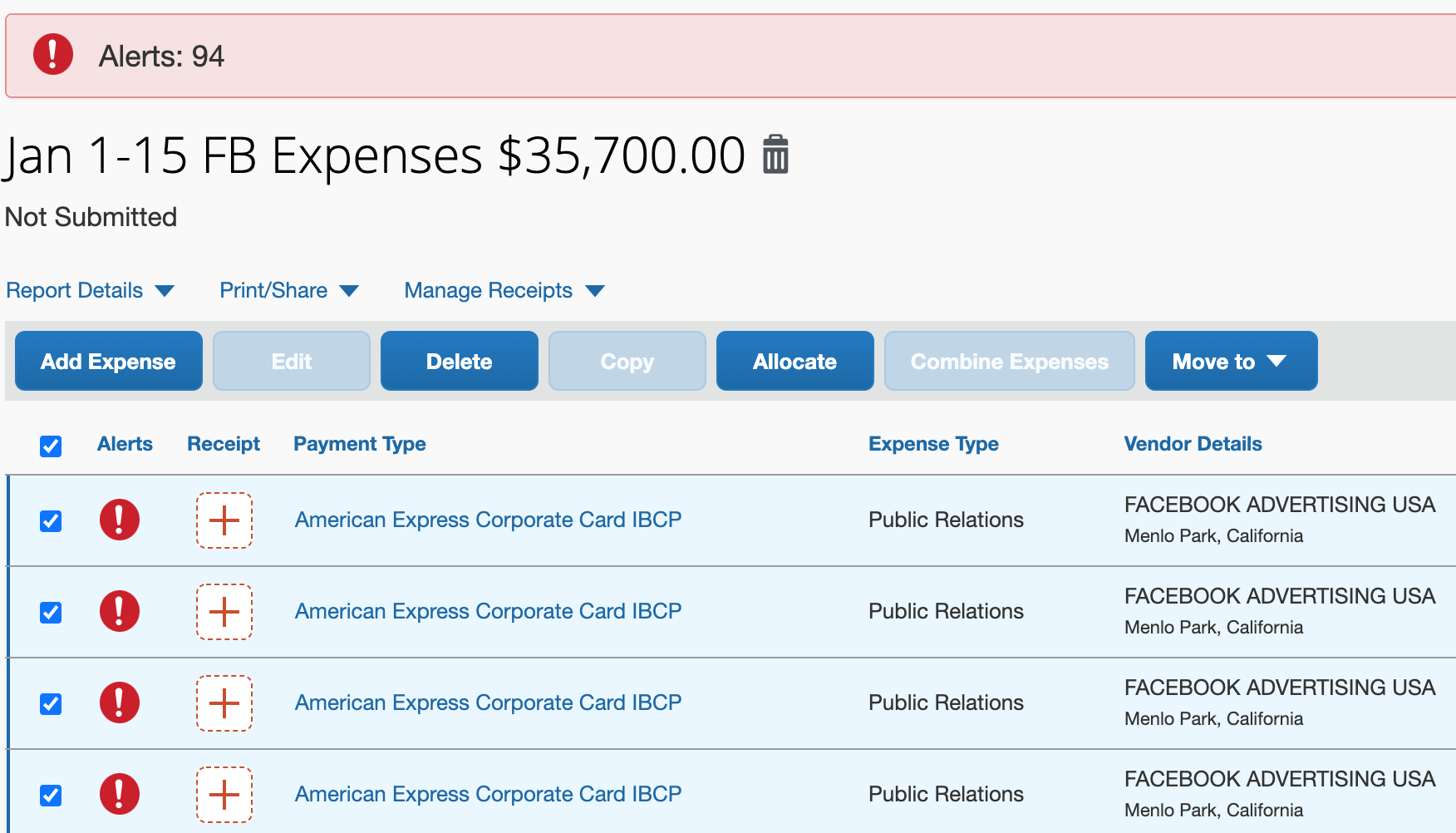Attach receipt using first row's plus icon
The image size is (1456, 833).
point(224,520)
